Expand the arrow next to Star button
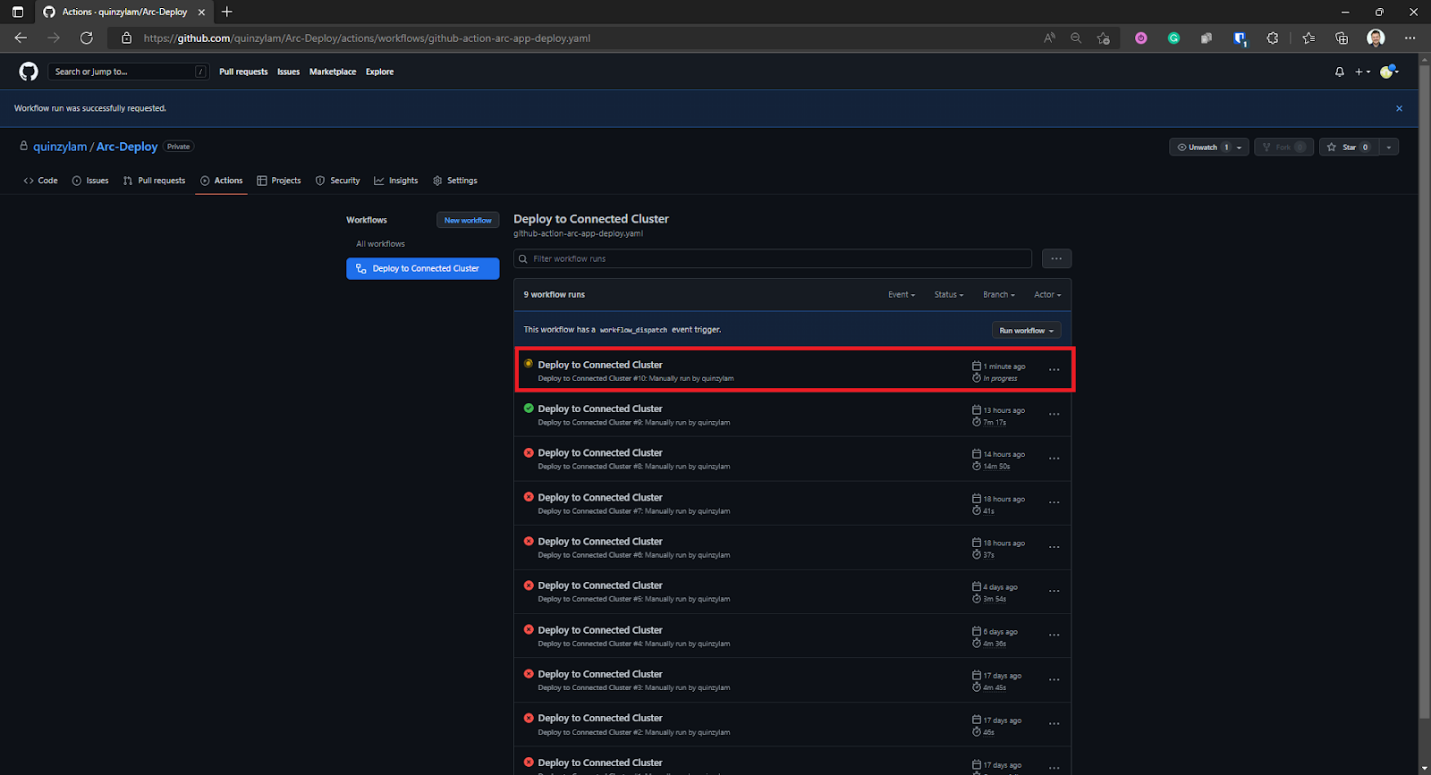This screenshot has width=1431, height=775. click(1389, 147)
